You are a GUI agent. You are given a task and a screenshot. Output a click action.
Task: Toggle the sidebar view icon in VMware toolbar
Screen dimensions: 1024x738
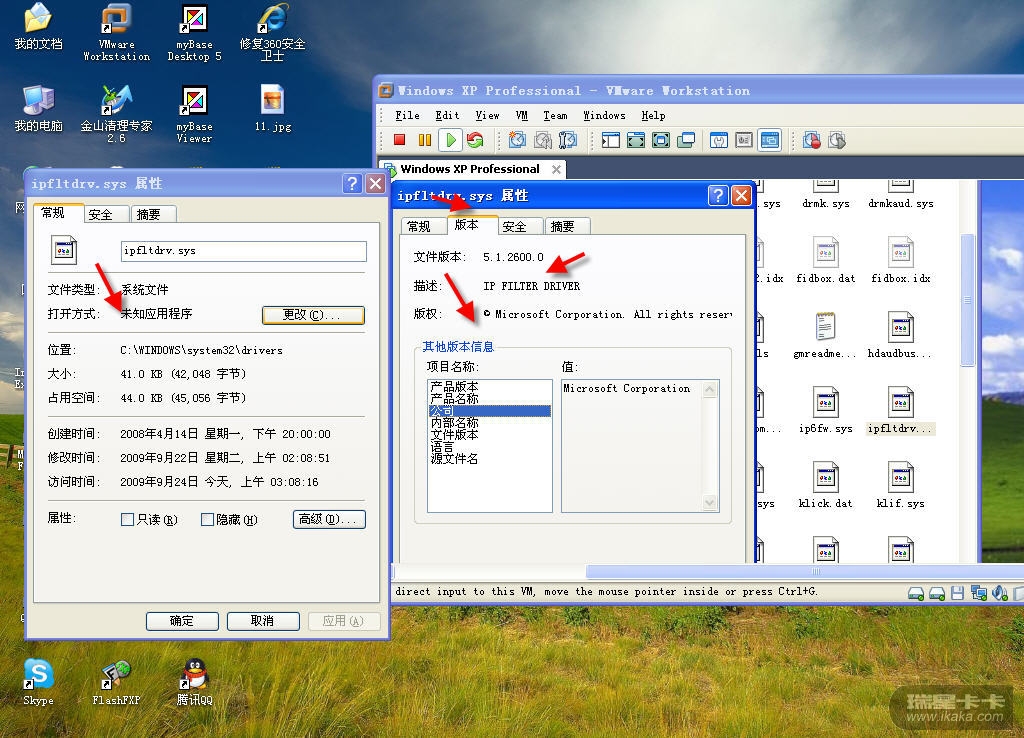(611, 140)
